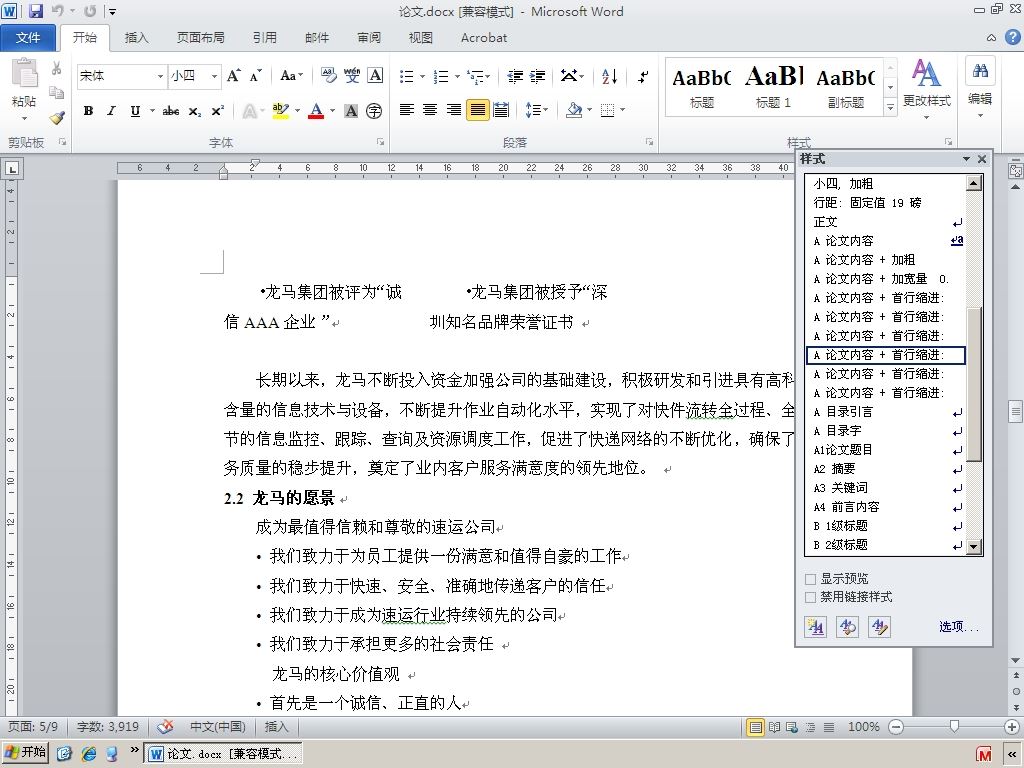The image size is (1024, 768).
Task: Toggle Justify alignment
Action: [477, 110]
